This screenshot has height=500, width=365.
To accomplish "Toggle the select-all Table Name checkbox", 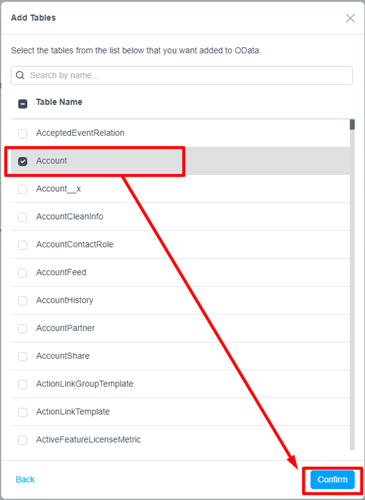I will pyautogui.click(x=23, y=104).
